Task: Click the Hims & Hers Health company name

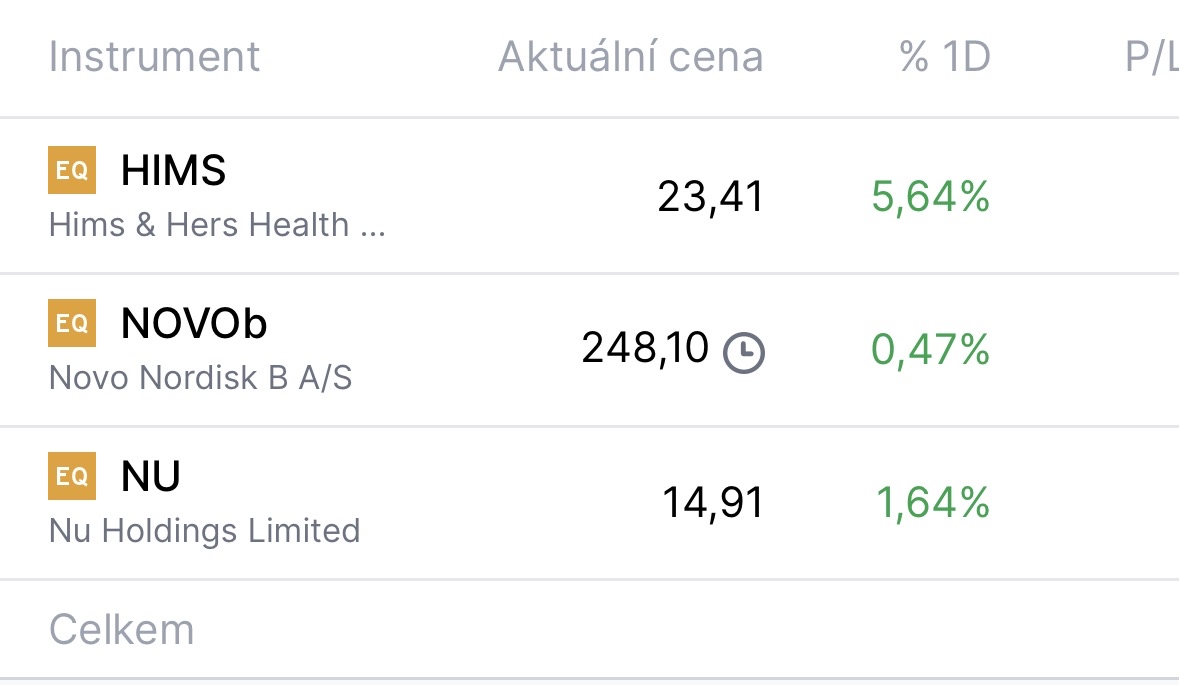Action: point(216,225)
